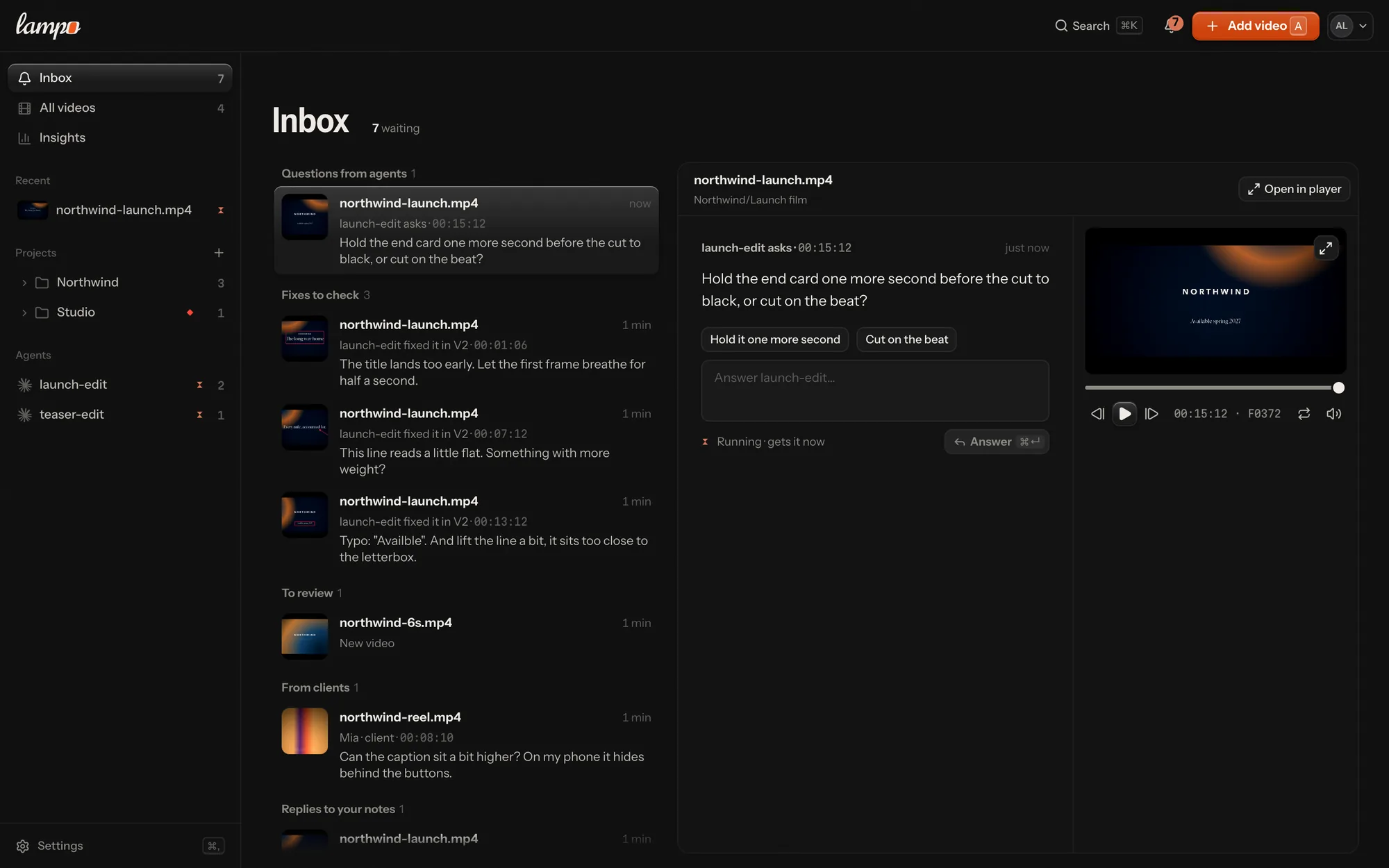Click the Northwind/Launch film breadcrumb
This screenshot has height=868, width=1389.
[x=750, y=200]
